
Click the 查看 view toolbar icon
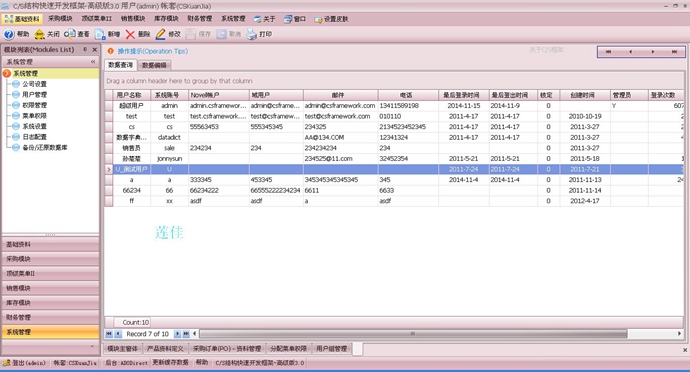pos(70,34)
